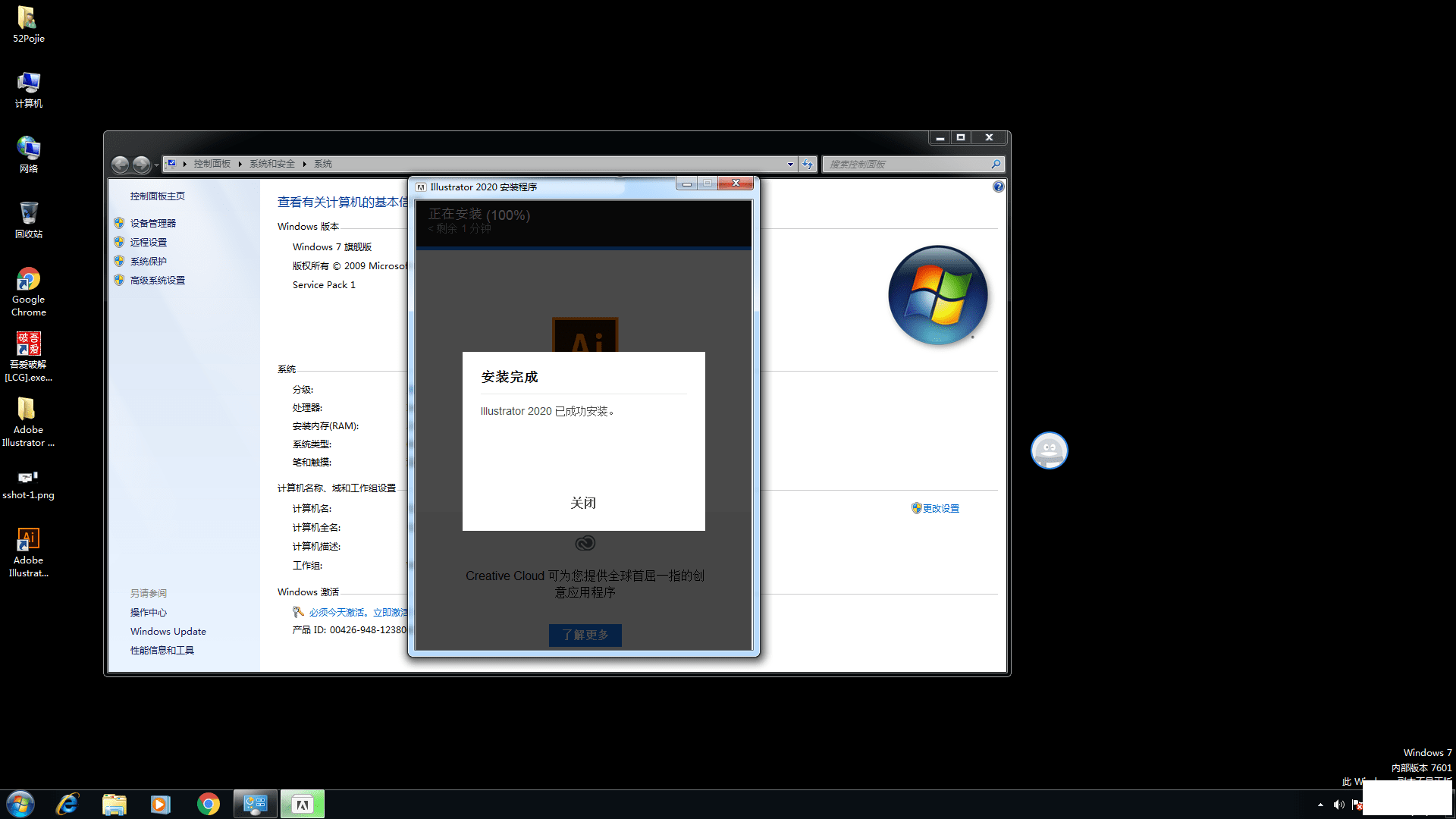This screenshot has height=819, width=1456.
Task: Maximize the Control Panel system window
Action: click(961, 138)
